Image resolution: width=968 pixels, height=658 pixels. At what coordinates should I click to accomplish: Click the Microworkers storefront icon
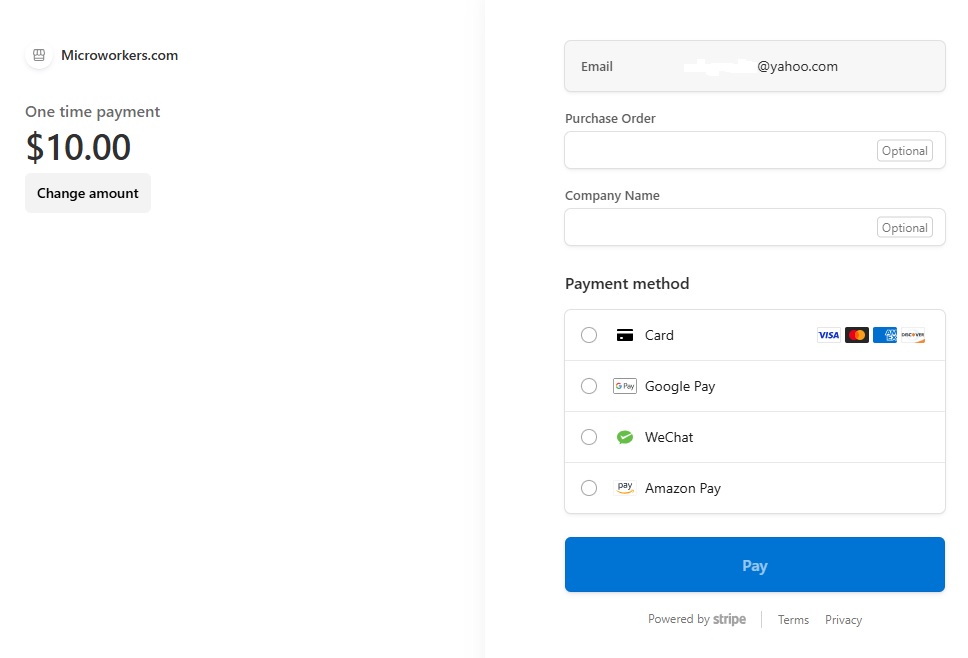(39, 55)
